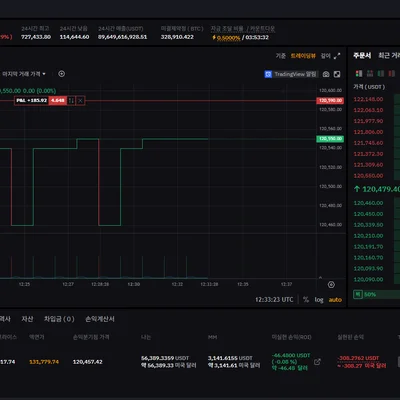400x400 pixels.
Task: Expand the chart to fullscreen via arrows icon
Action: click(x=337, y=56)
